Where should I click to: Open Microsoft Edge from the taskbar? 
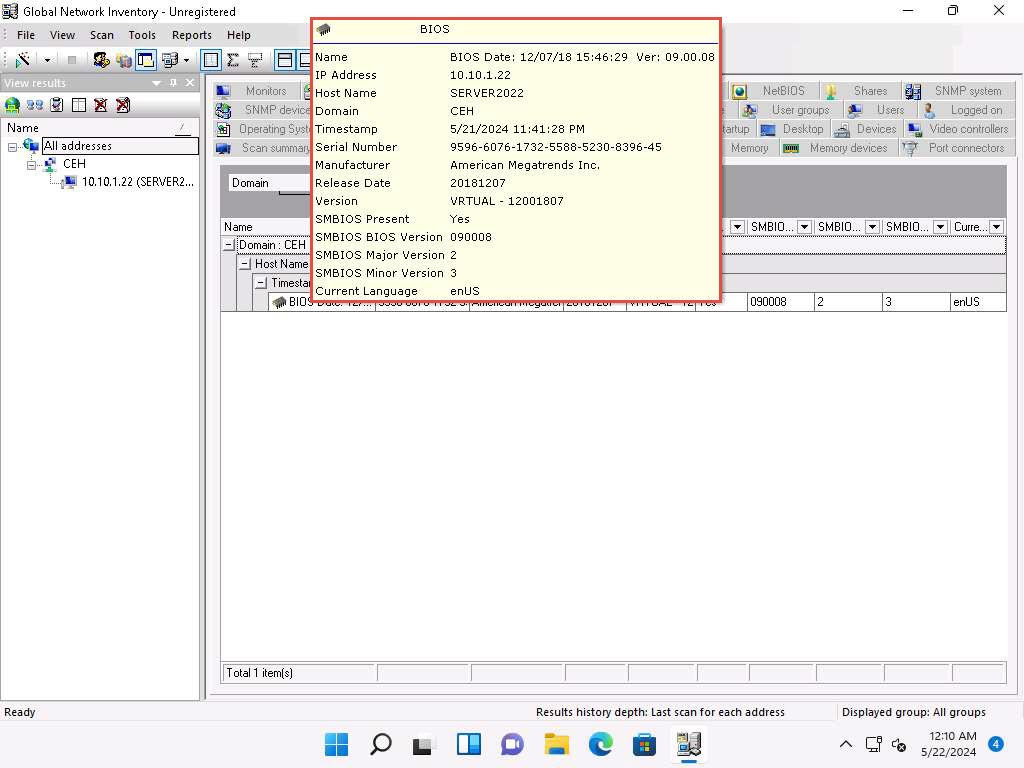pyautogui.click(x=600, y=744)
